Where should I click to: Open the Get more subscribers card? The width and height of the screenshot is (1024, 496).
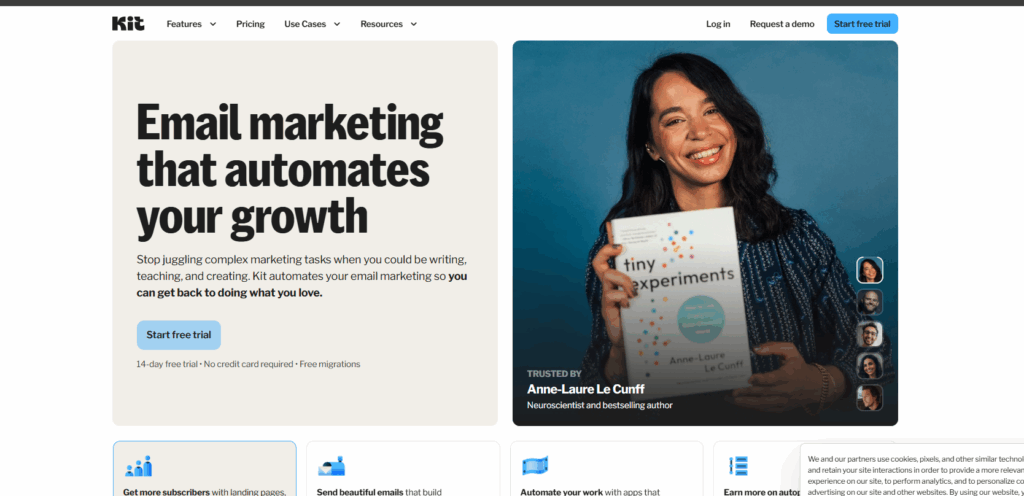pos(204,469)
